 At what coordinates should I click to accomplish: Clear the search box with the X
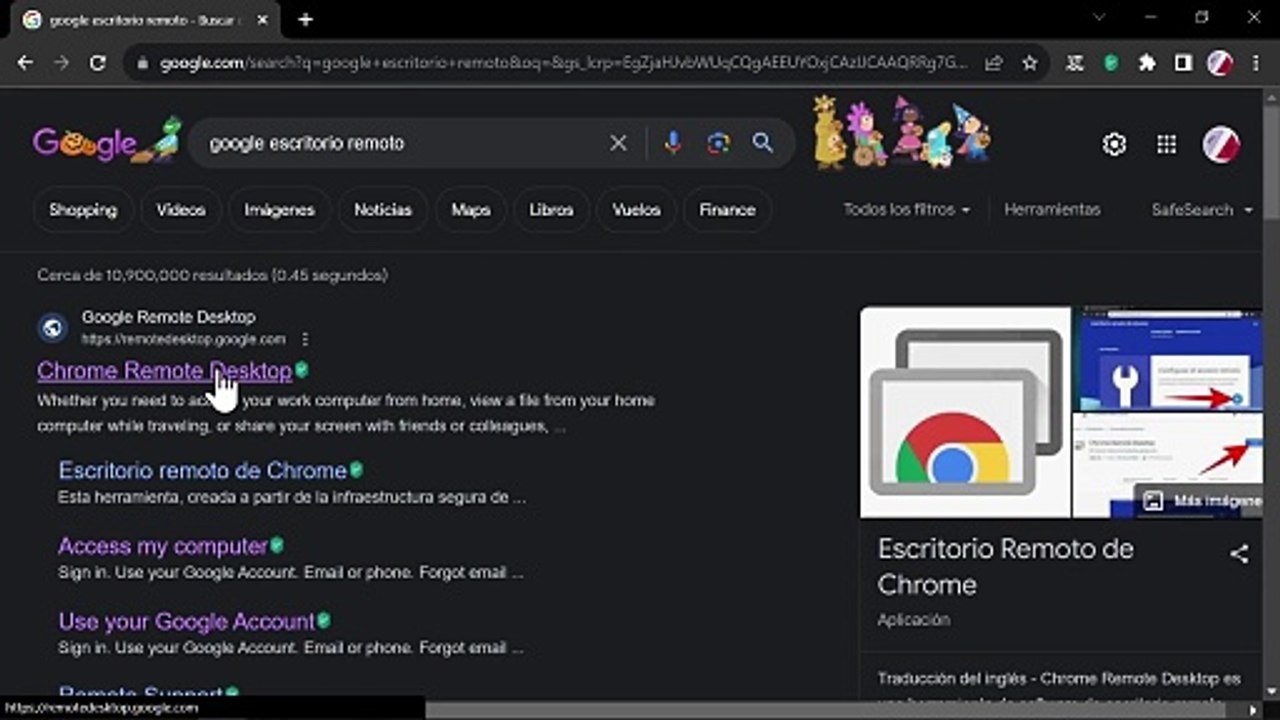(x=619, y=143)
